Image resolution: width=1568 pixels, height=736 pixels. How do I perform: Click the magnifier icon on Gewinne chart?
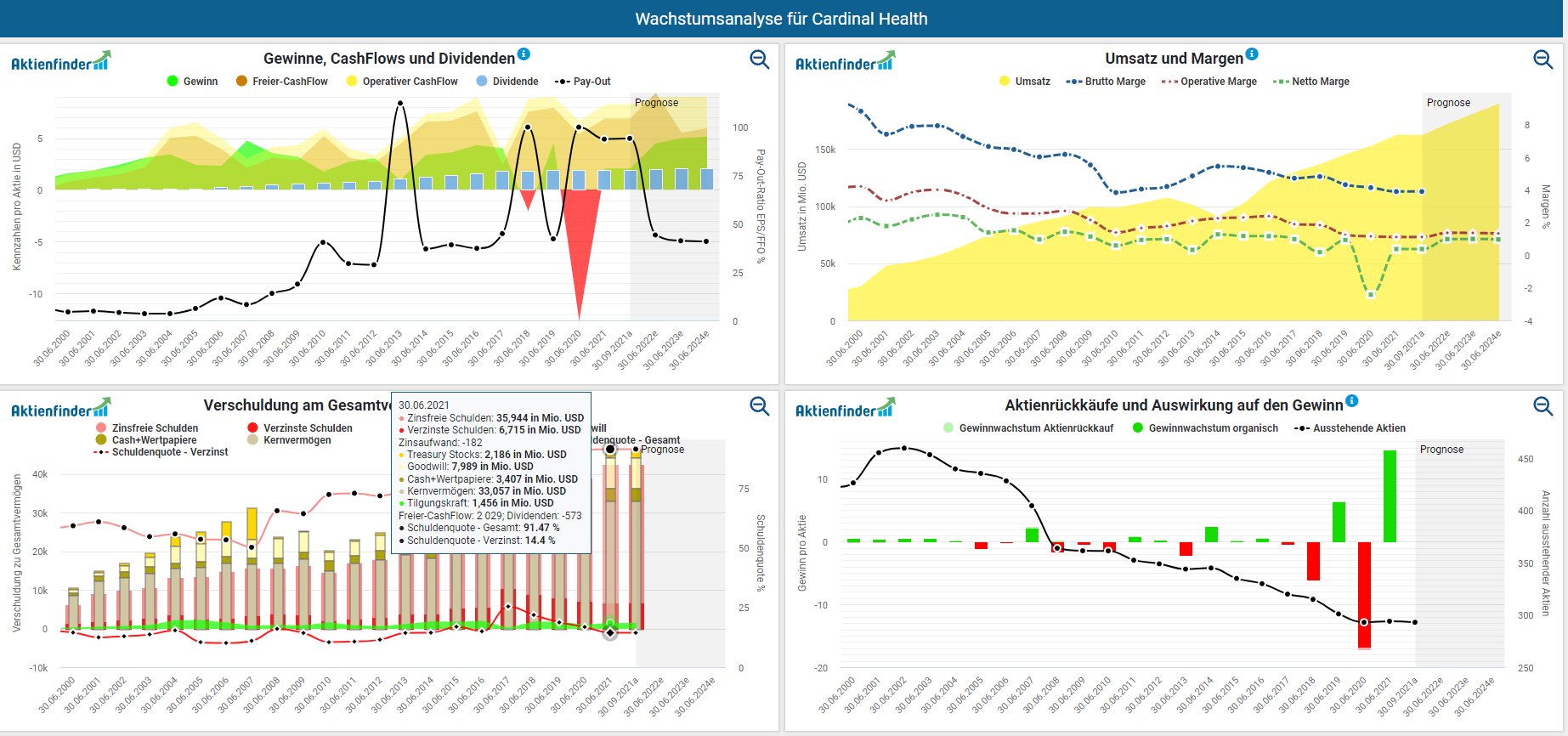click(759, 59)
